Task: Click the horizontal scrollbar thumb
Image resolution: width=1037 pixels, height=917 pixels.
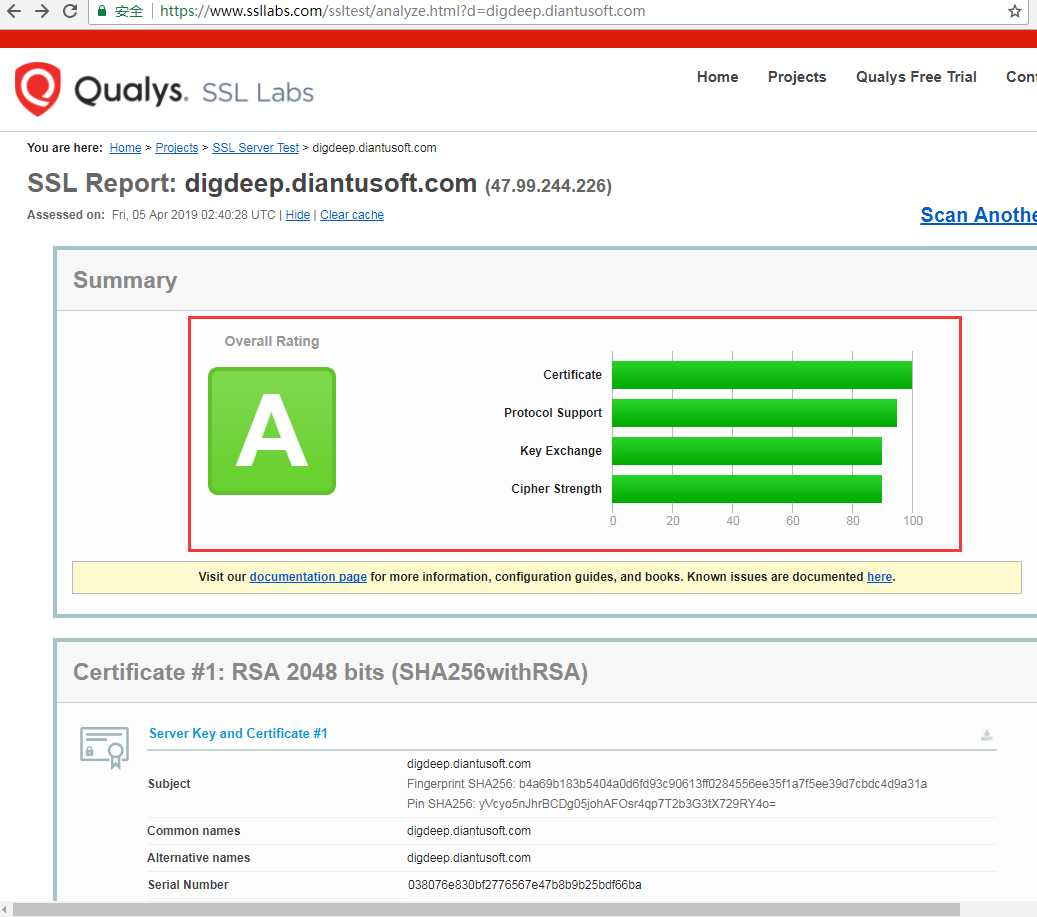Action: click(486, 910)
